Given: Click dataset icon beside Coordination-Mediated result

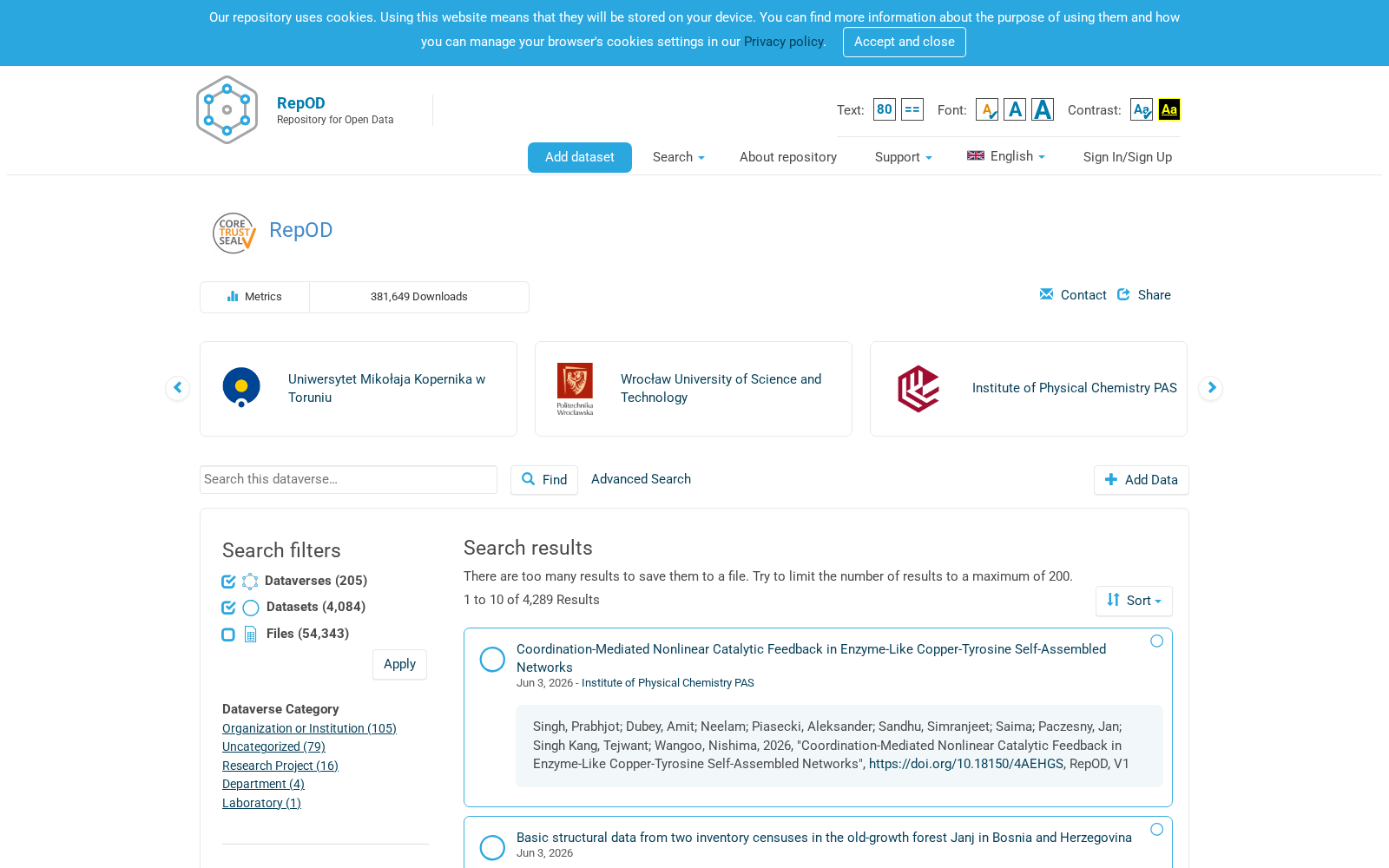Looking at the screenshot, I should point(492,660).
